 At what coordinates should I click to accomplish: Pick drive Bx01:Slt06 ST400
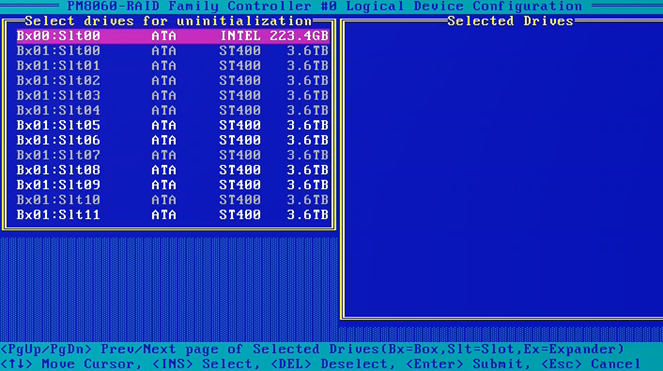coord(173,140)
